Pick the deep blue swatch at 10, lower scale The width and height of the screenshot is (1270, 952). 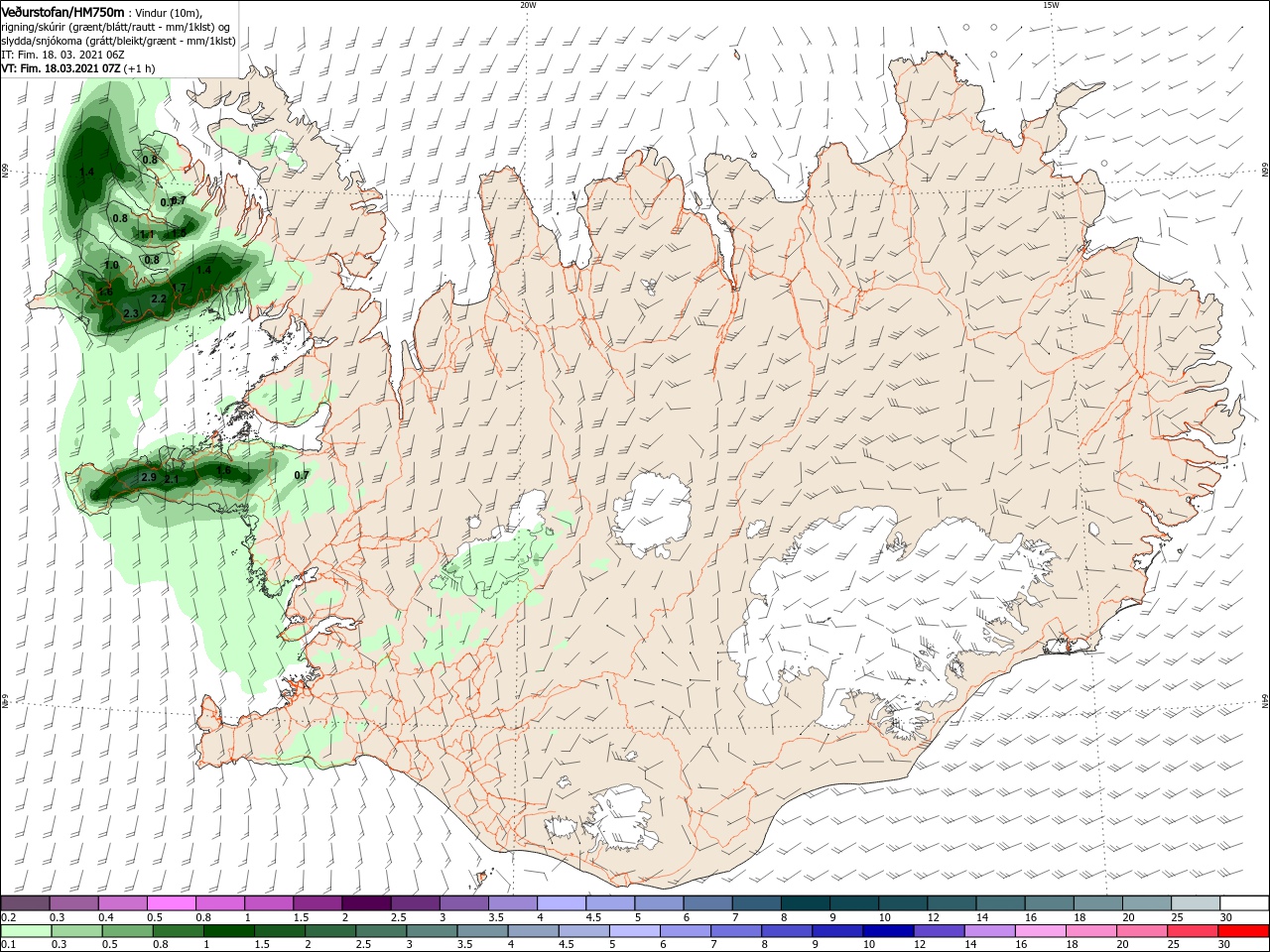click(886, 931)
